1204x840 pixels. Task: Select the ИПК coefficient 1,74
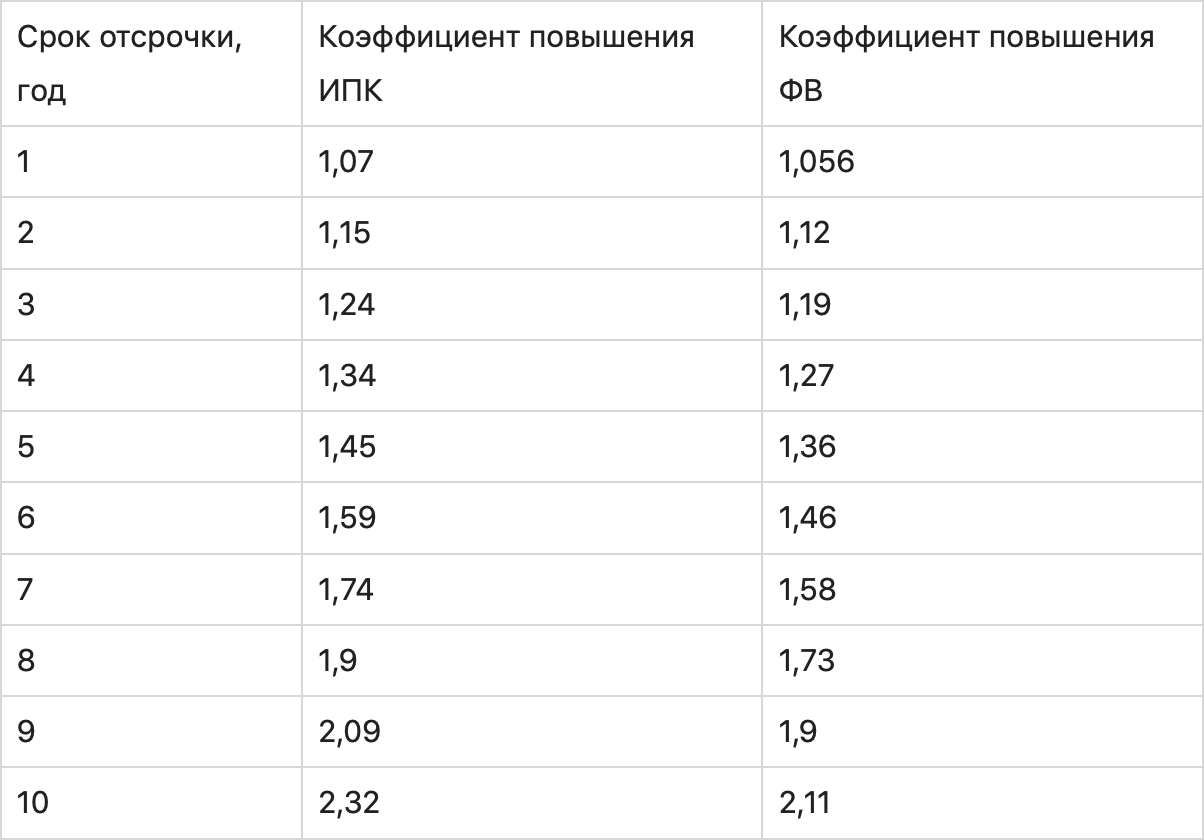point(346,589)
